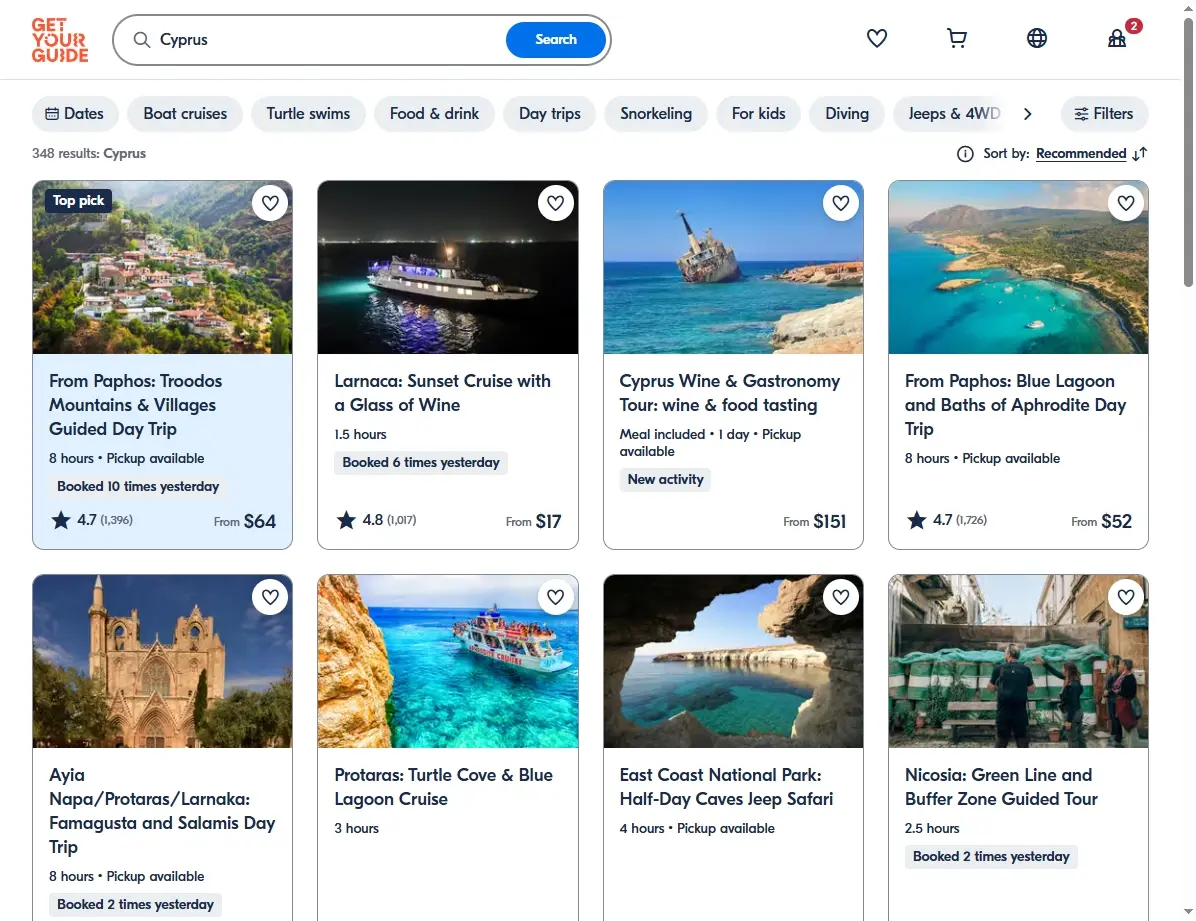Viewport: 1196px width, 921px height.
Task: Open the language globe icon
Action: point(1037,38)
